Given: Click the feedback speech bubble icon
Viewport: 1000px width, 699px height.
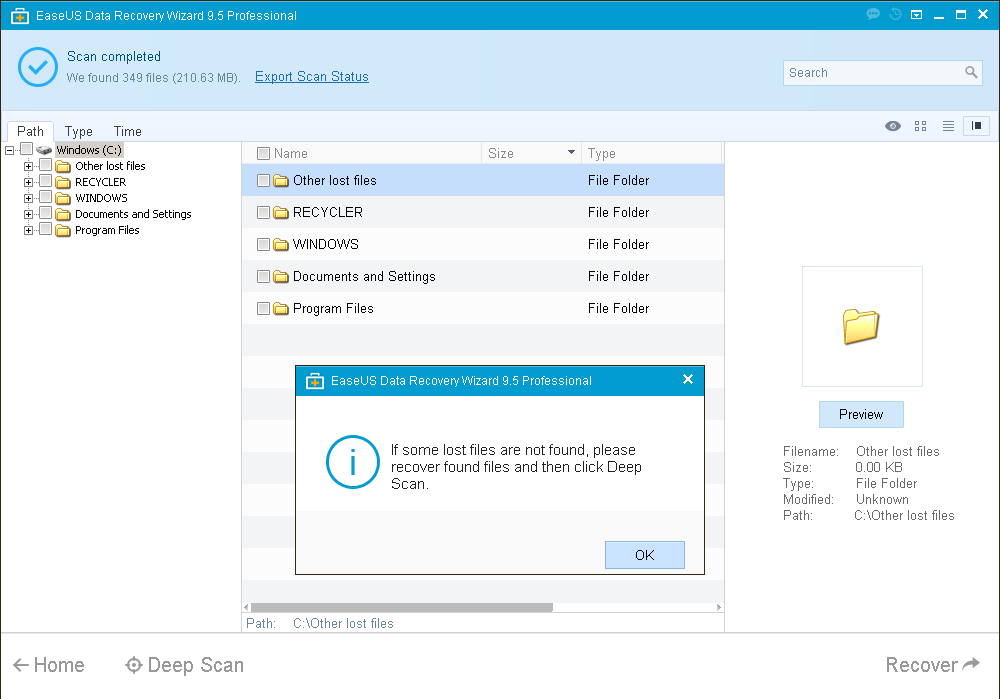Looking at the screenshot, I should pyautogui.click(x=873, y=14).
